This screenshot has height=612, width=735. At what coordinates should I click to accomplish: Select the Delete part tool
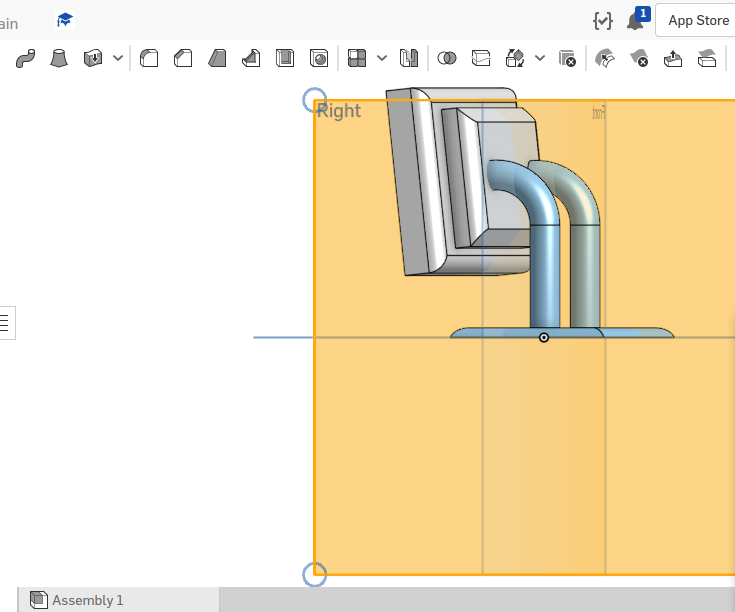tap(568, 59)
